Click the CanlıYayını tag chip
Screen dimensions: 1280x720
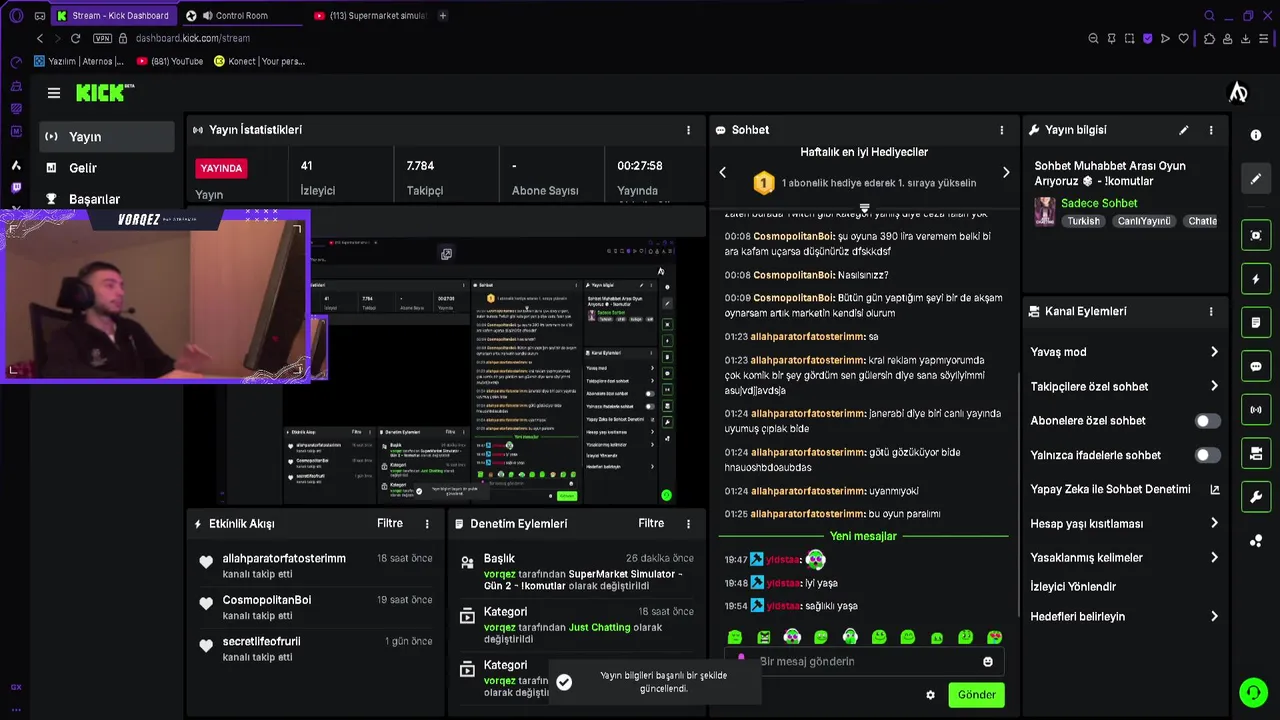[1144, 221]
